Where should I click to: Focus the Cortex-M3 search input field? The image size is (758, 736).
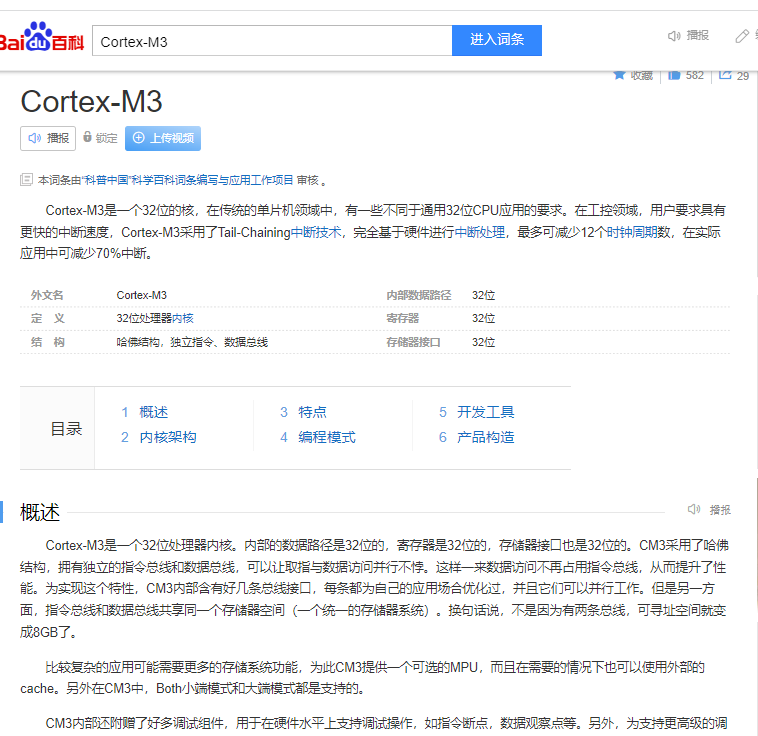272,41
